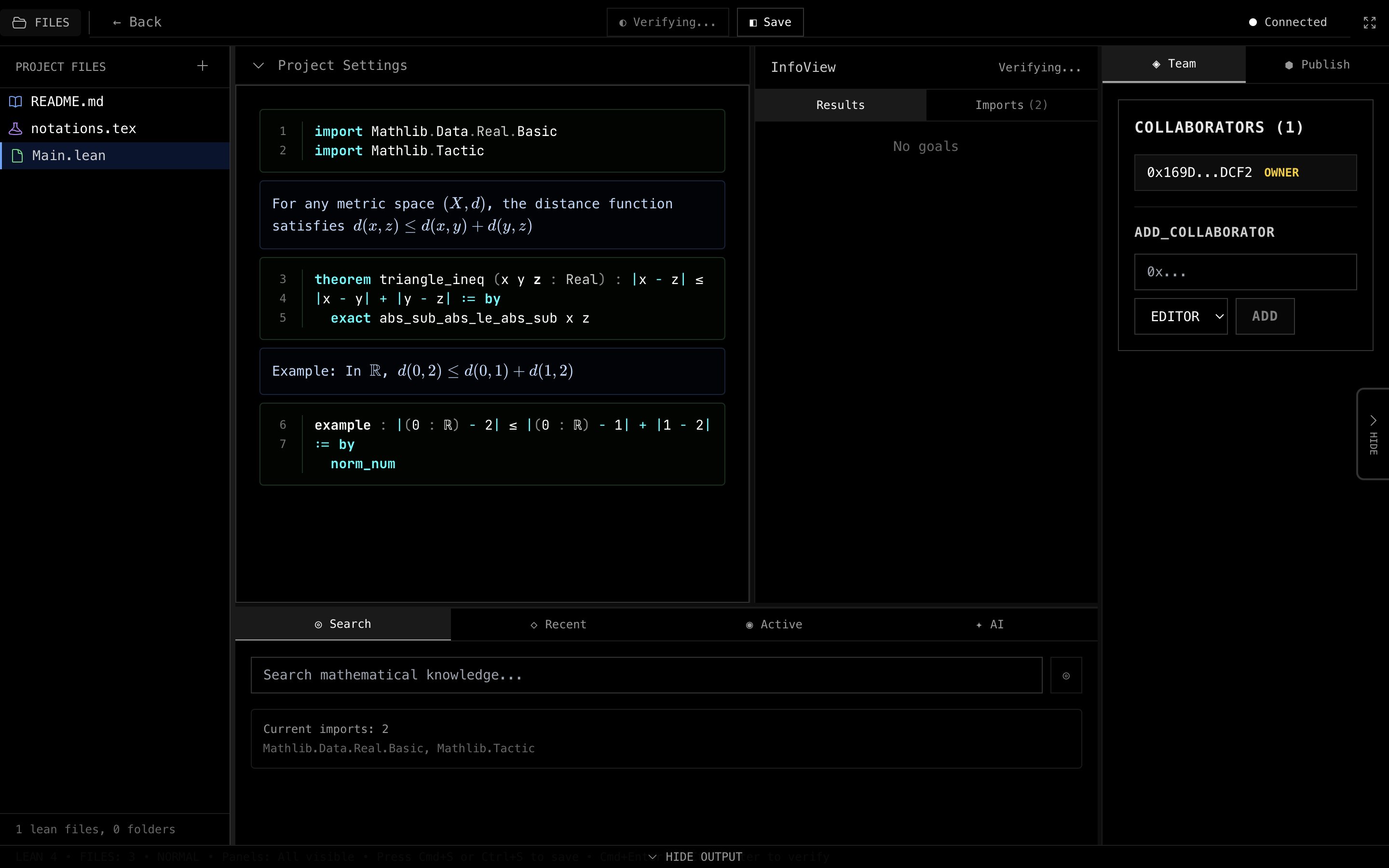Open the EDITOR role dropdown
1389x868 pixels.
[1180, 316]
